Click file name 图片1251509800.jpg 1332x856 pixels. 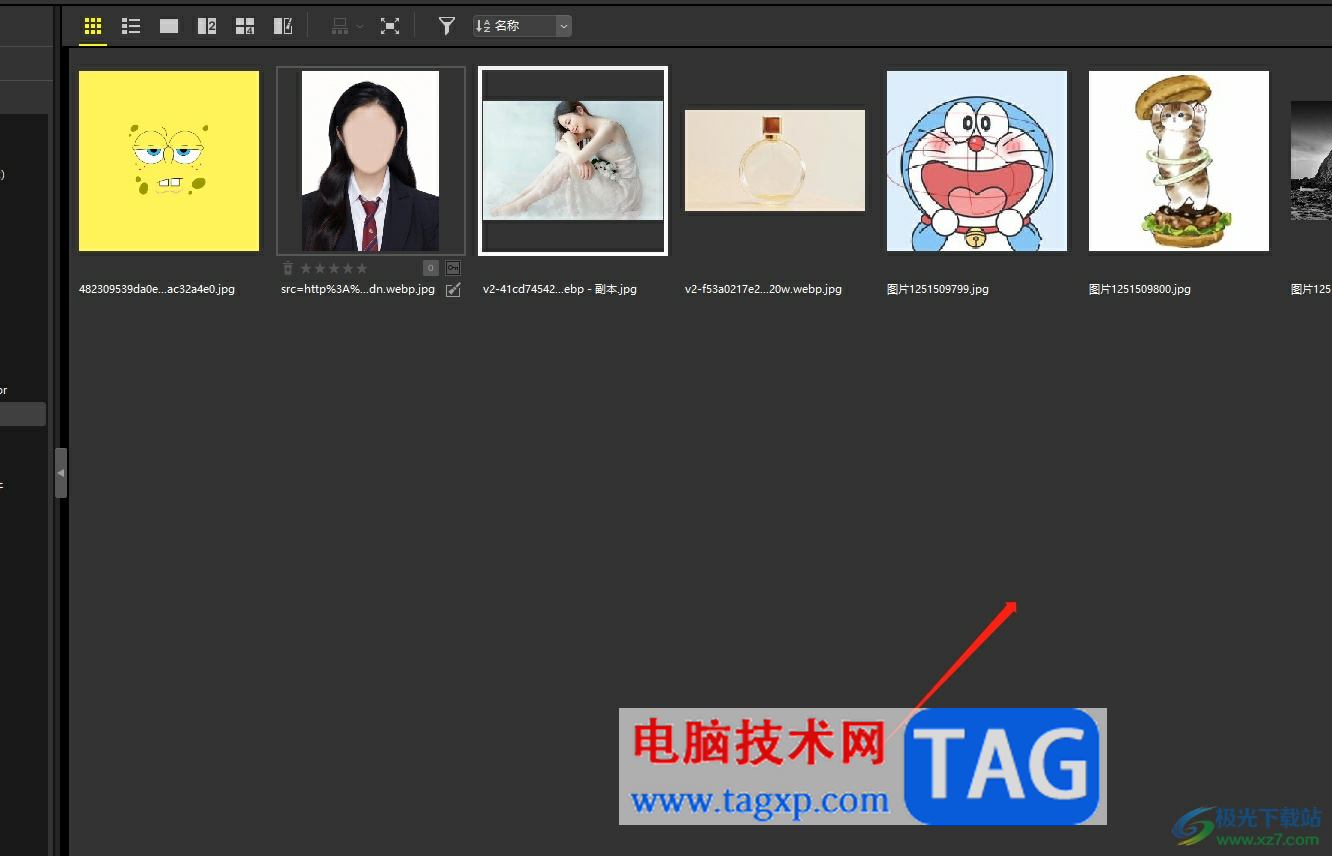pyautogui.click(x=1140, y=290)
